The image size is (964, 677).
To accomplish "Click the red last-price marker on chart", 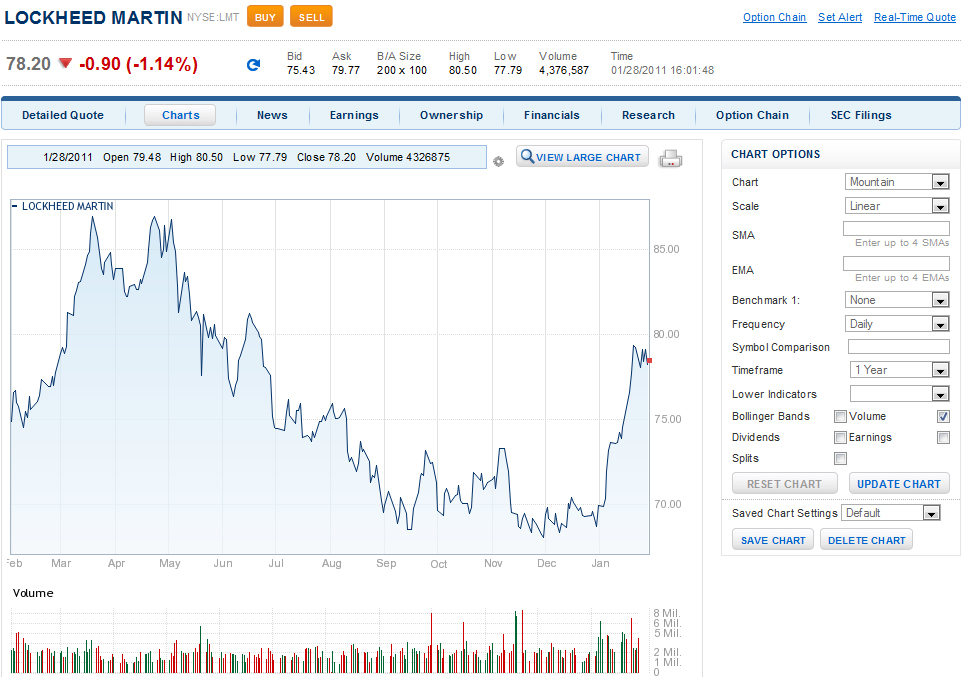I will (x=649, y=361).
